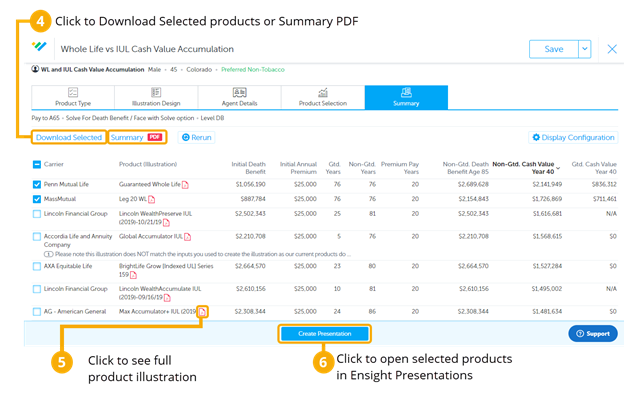
Task: Download the Summary PDF
Action: [x=137, y=137]
